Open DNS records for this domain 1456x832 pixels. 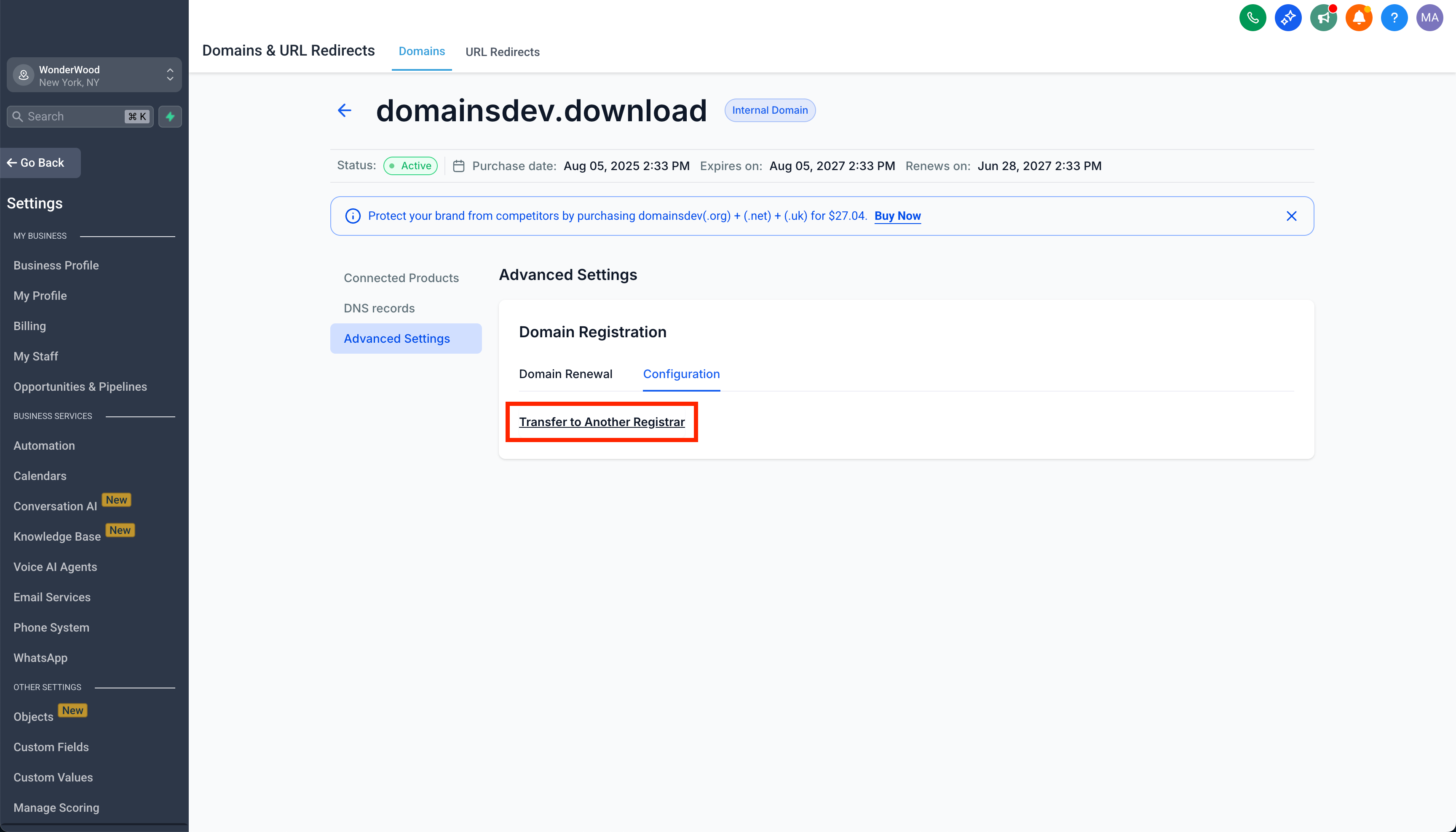tap(379, 308)
